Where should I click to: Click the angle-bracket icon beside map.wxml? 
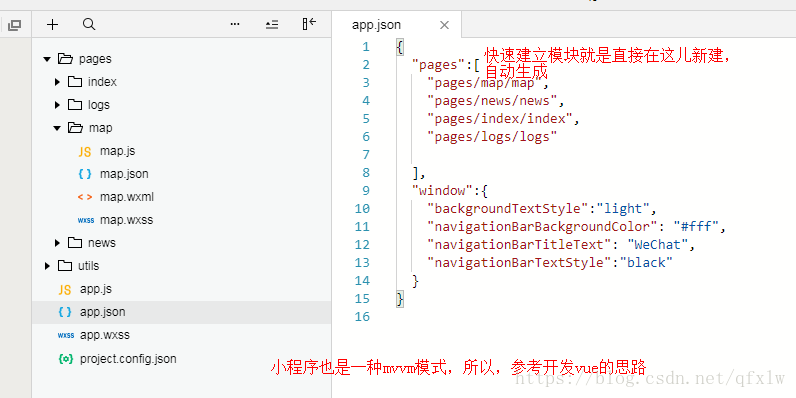click(x=85, y=197)
